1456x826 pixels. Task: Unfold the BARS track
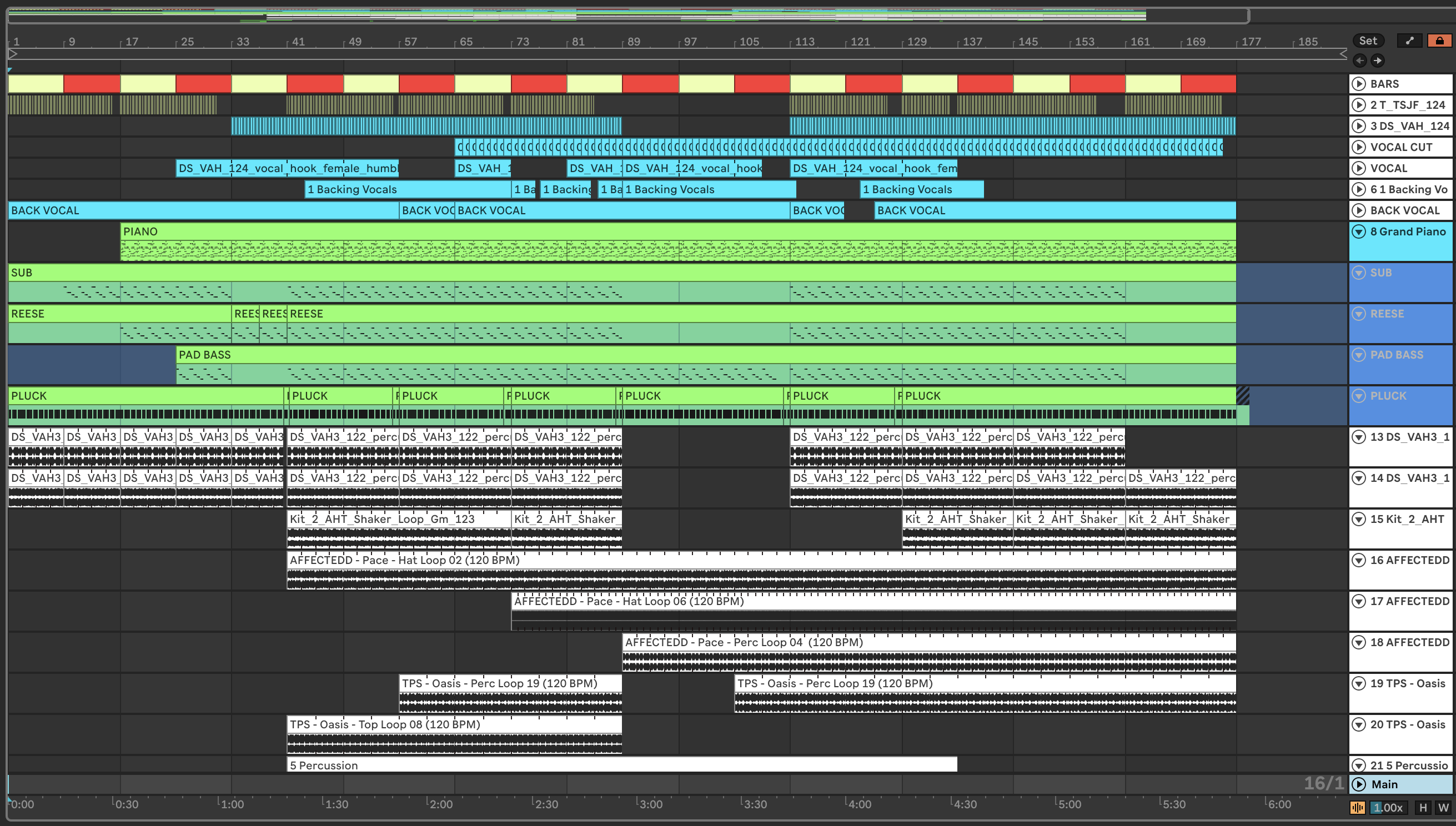1359,84
